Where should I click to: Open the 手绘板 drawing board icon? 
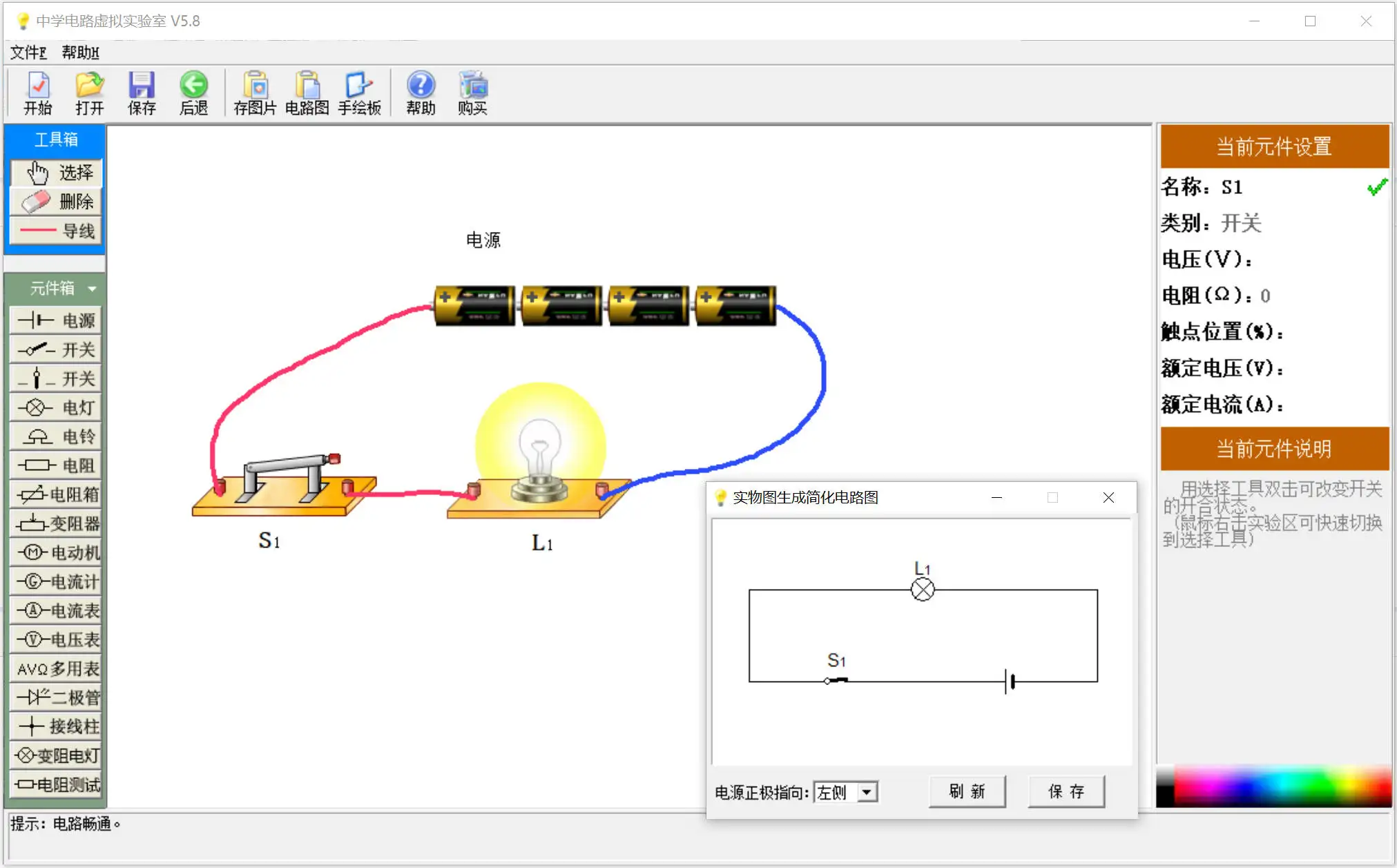click(359, 93)
